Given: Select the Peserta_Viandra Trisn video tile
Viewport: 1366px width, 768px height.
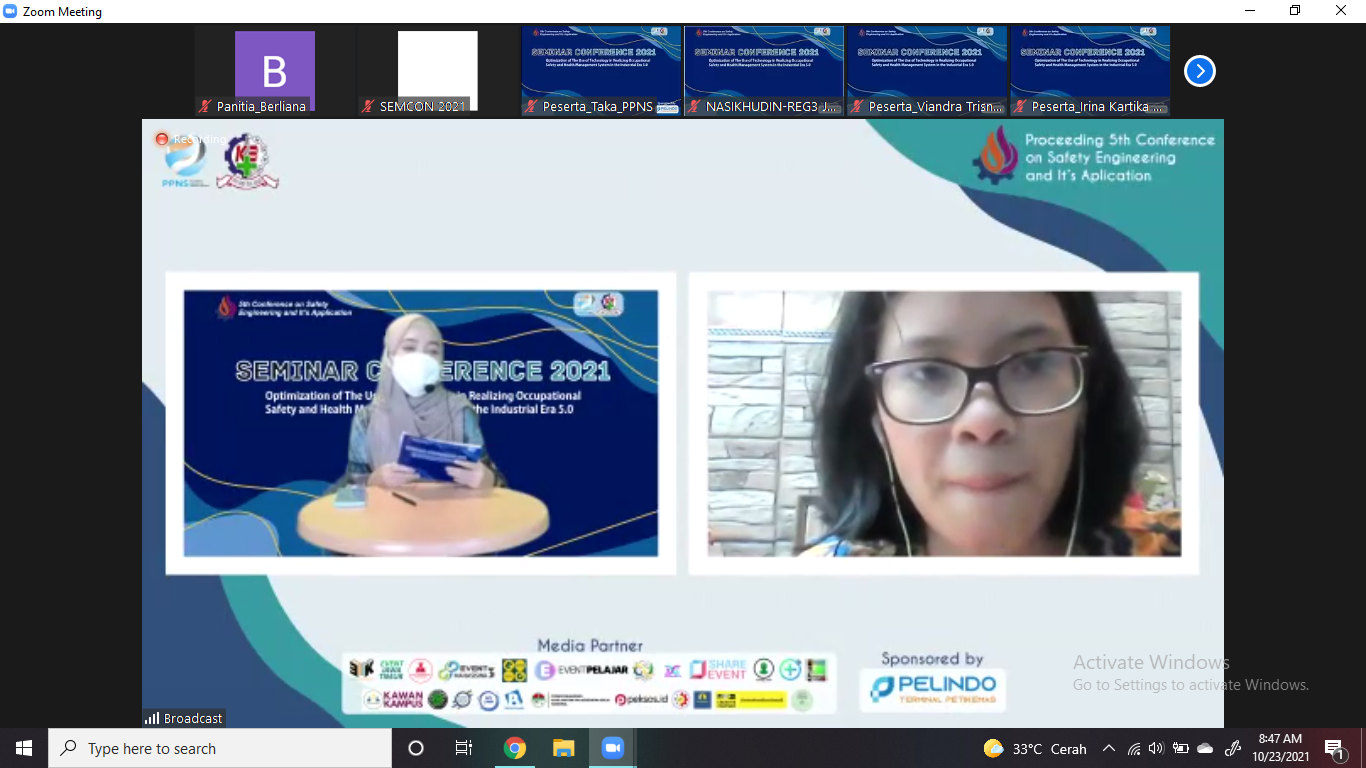Looking at the screenshot, I should point(927,71).
